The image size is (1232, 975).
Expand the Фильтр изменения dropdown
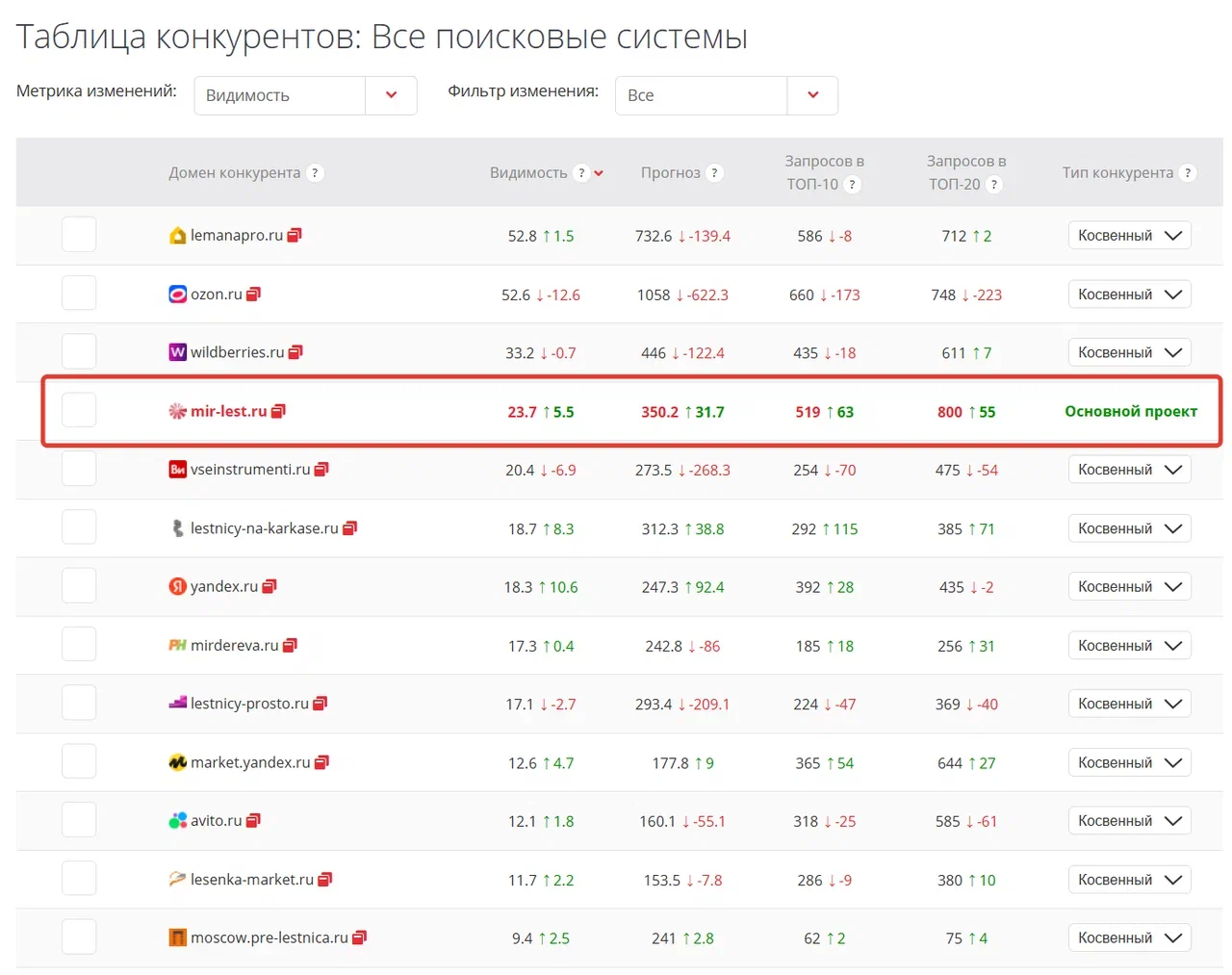(x=727, y=95)
